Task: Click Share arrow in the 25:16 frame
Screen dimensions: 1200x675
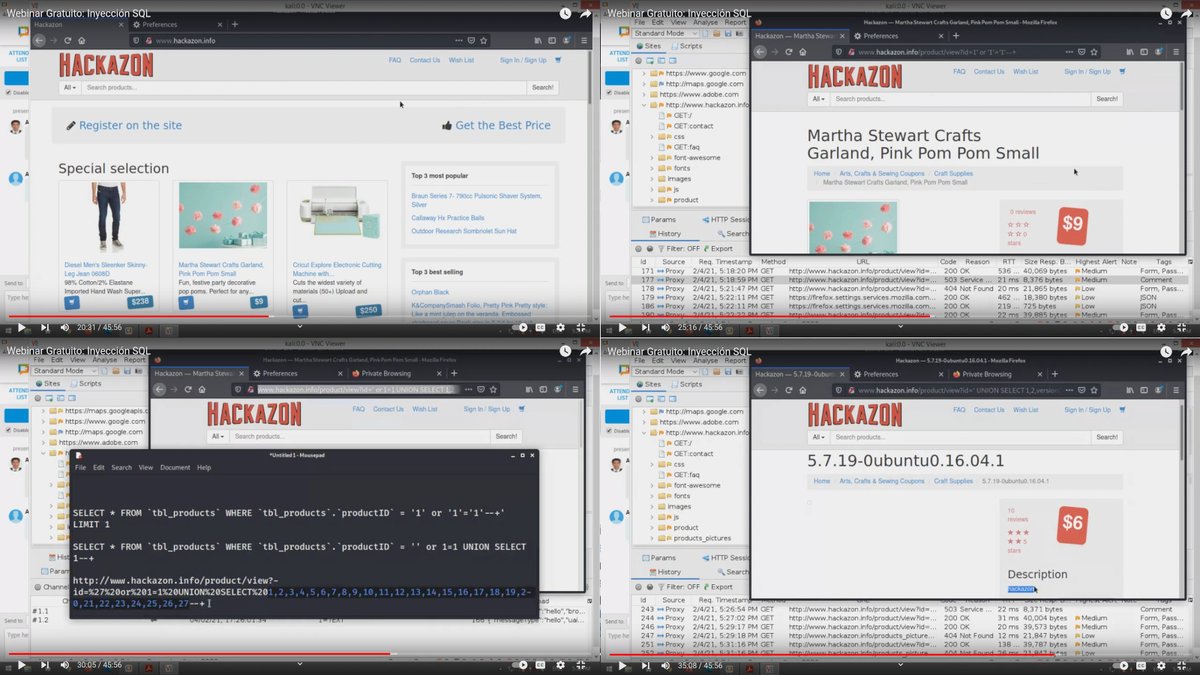Action: coord(1188,13)
